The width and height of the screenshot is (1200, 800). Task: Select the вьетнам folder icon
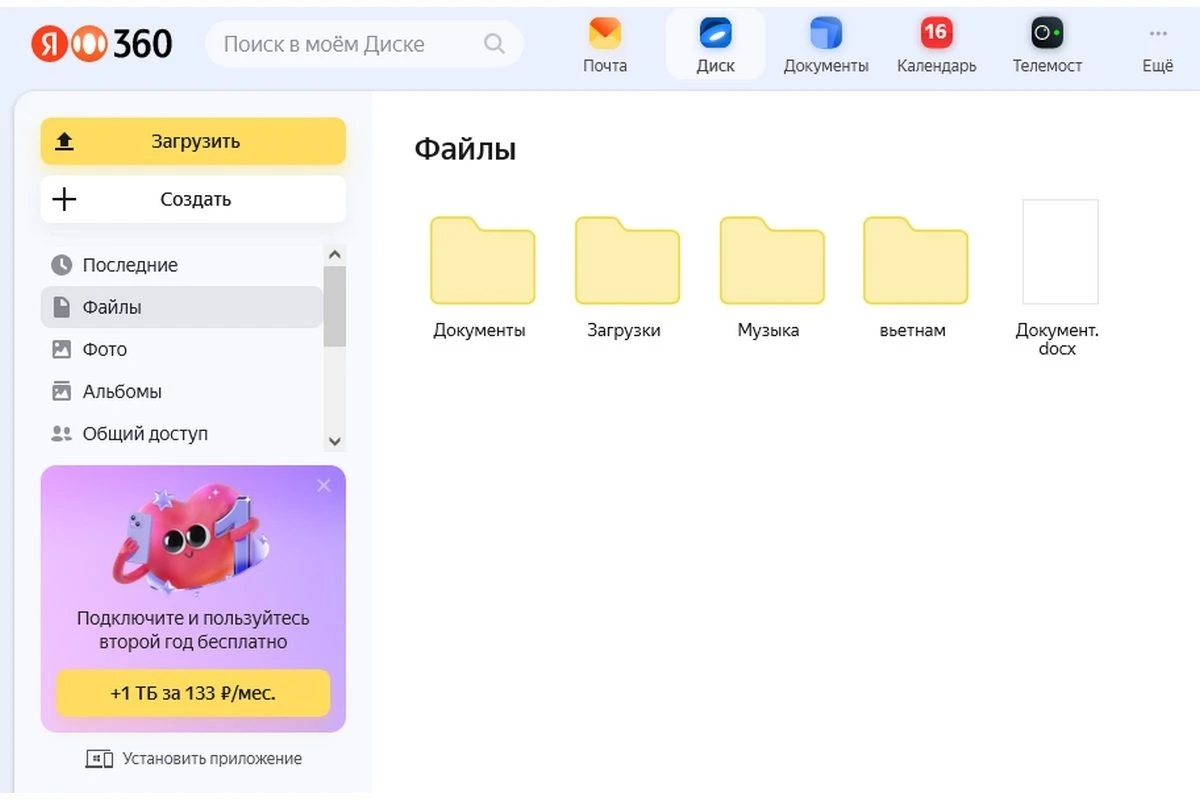click(916, 260)
